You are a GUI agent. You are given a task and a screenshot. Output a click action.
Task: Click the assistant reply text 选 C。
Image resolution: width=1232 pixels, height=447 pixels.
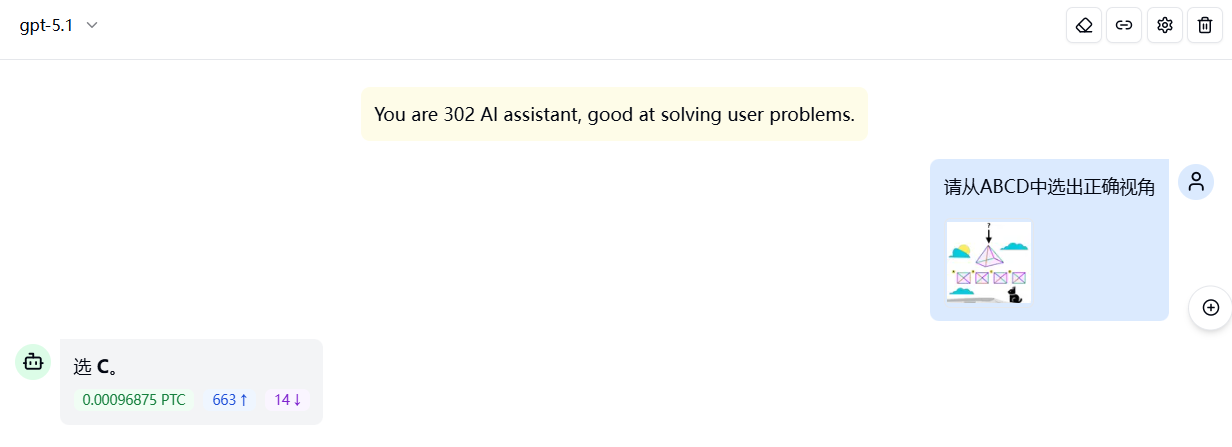(x=96, y=367)
